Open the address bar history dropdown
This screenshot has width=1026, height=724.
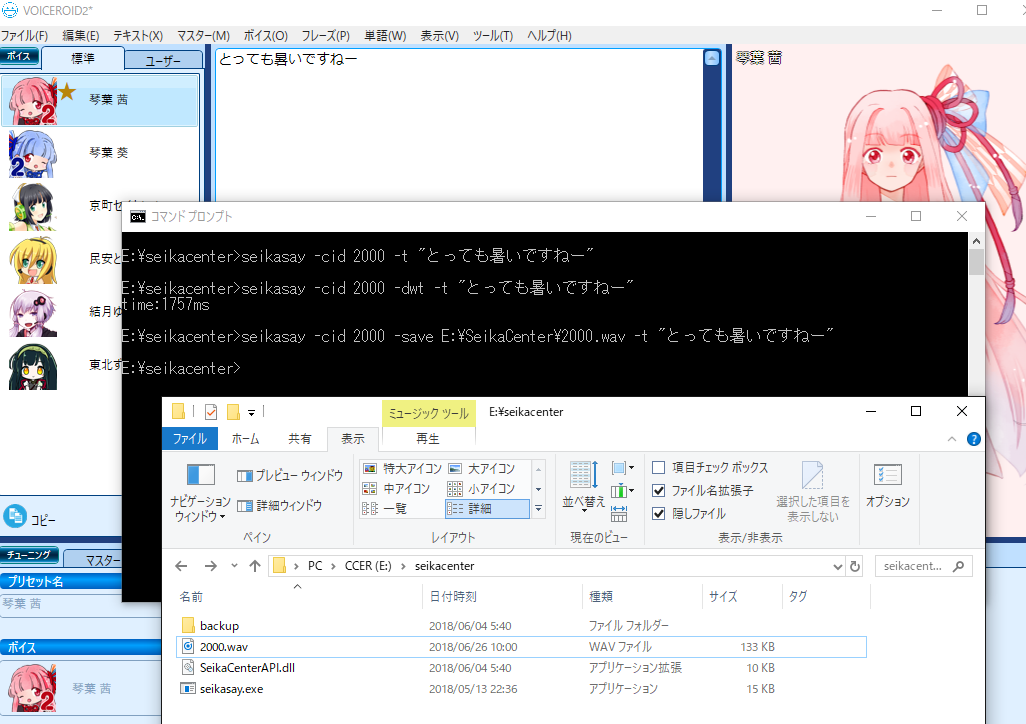(837, 566)
